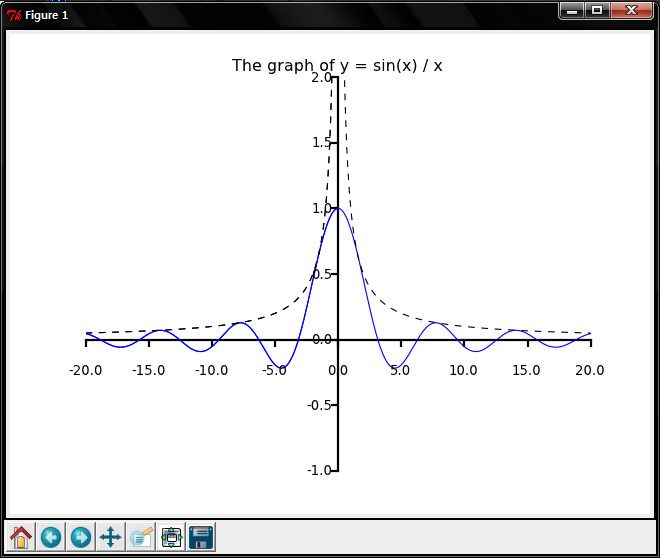Minimize the Figure 1 window
The height and width of the screenshot is (558, 660).
click(572, 11)
